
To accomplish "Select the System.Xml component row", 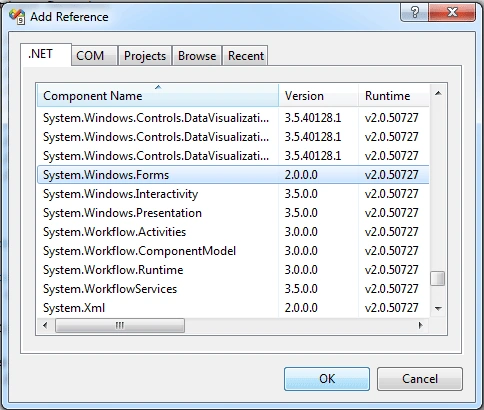I will [233, 308].
